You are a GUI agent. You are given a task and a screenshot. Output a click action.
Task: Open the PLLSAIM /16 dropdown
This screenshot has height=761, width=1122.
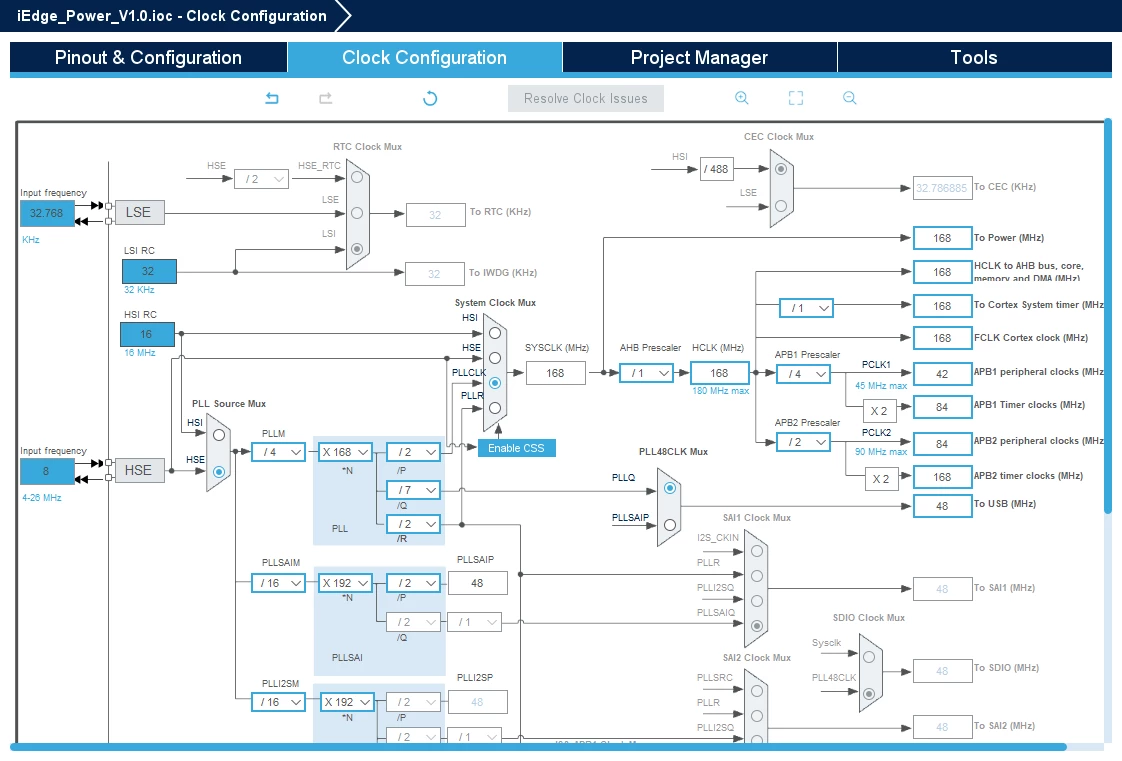point(279,584)
